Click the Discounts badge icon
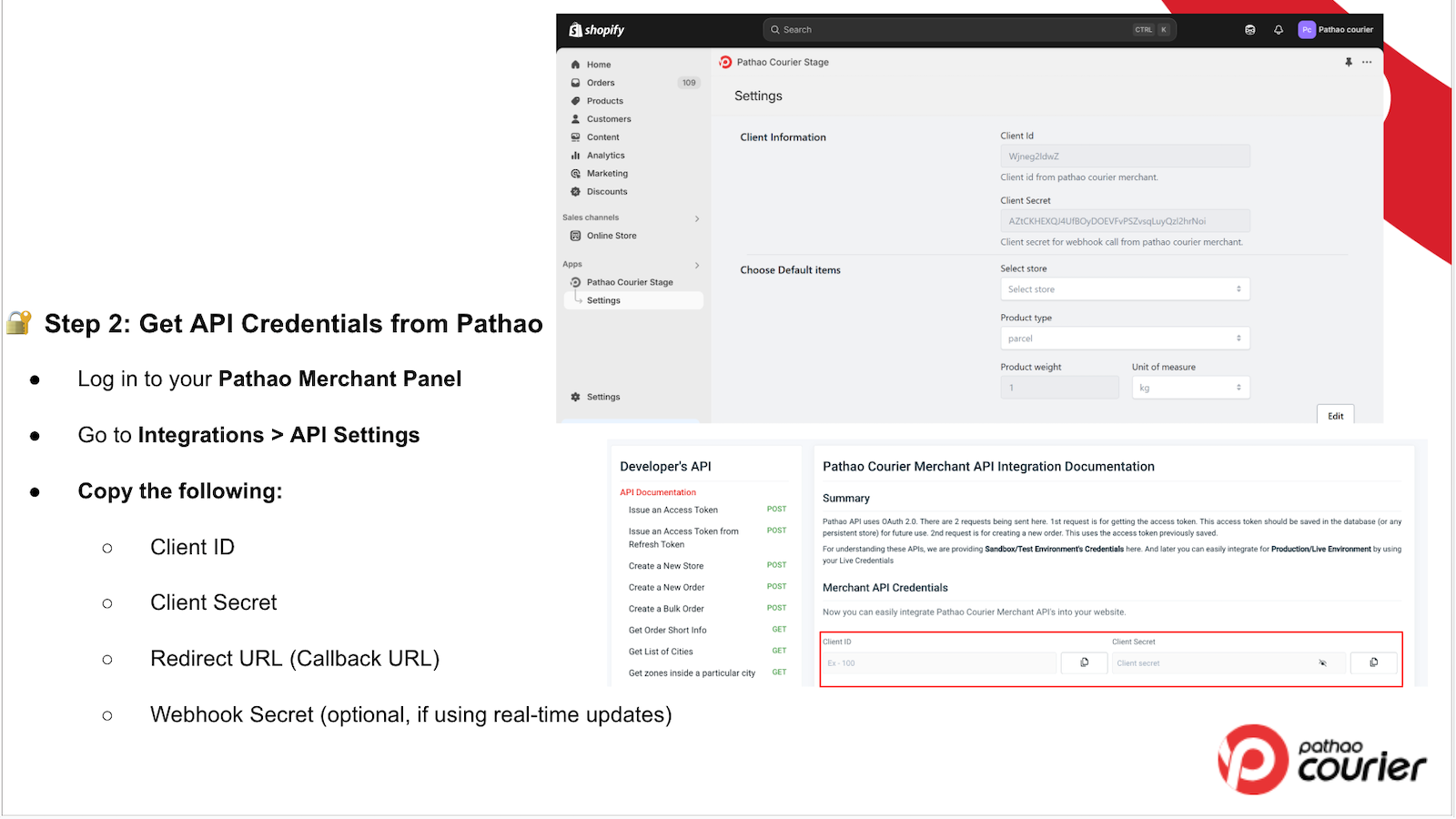The height and width of the screenshot is (819, 1456). pyautogui.click(x=575, y=192)
